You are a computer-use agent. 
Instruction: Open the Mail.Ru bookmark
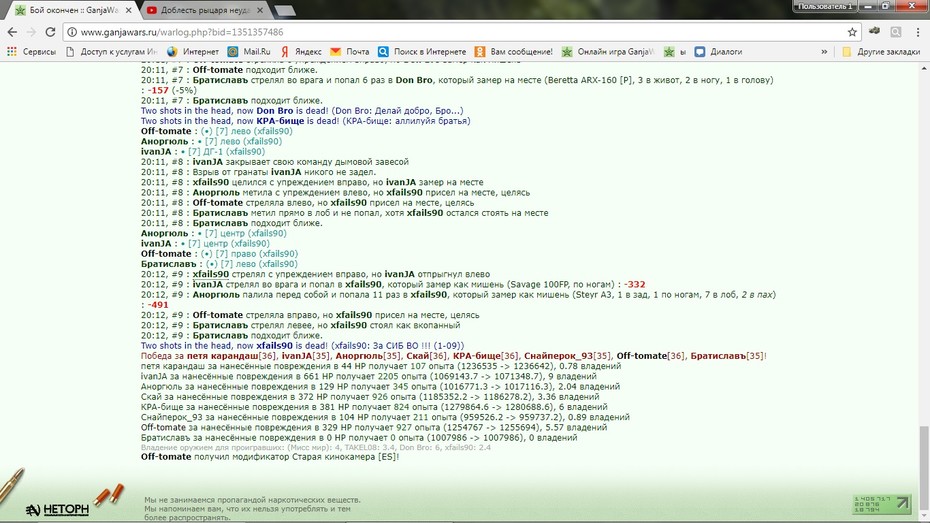[x=249, y=52]
